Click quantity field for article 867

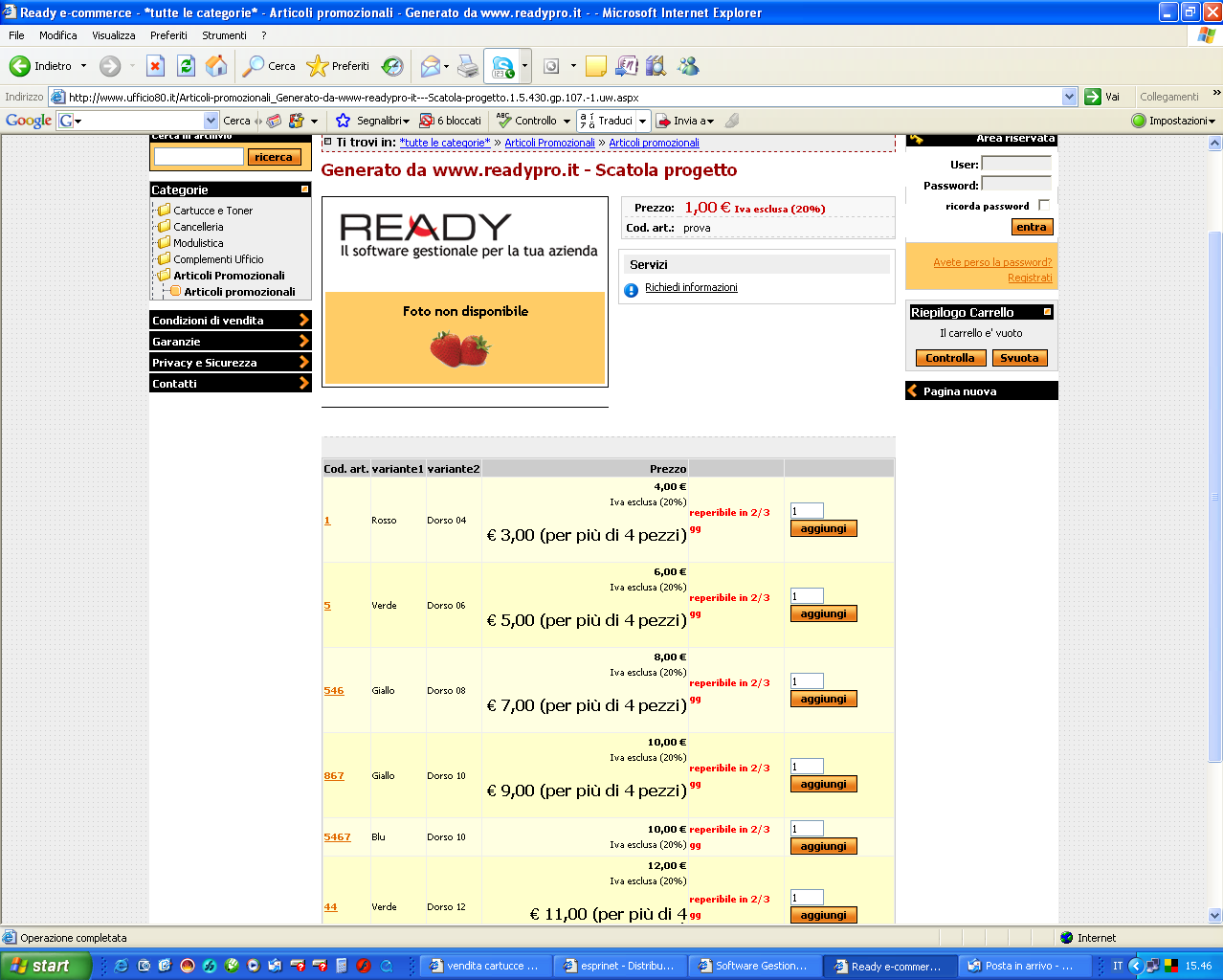coord(807,767)
